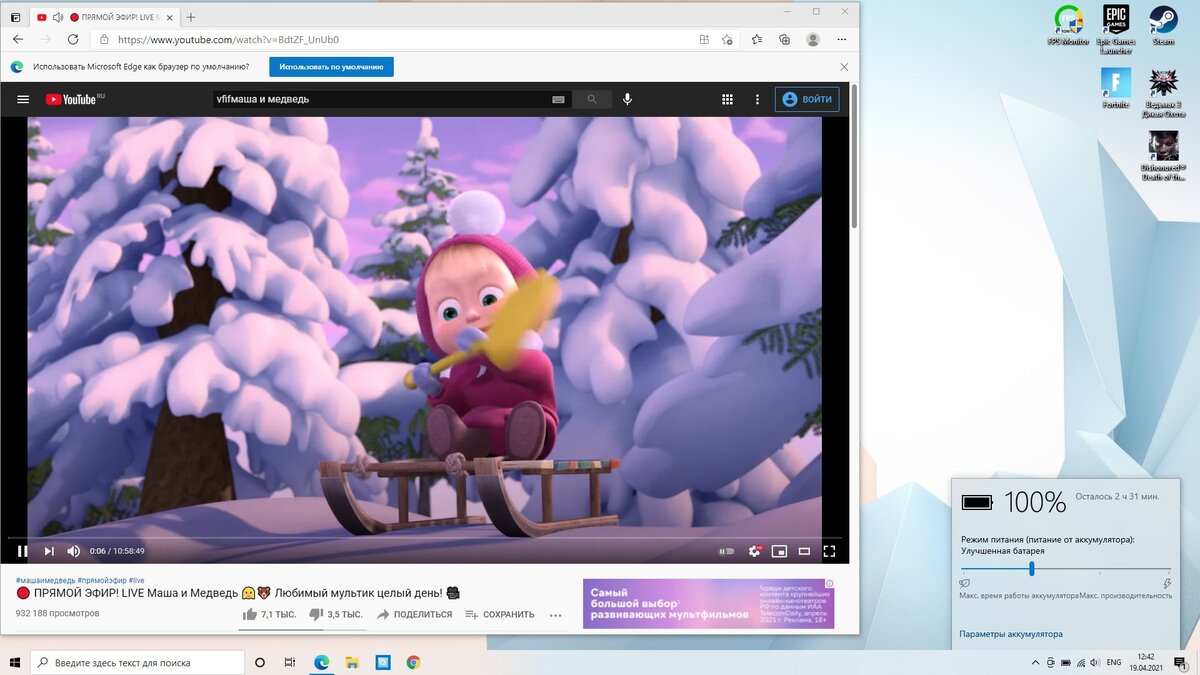Open YouTube settings three-dot menu
Image resolution: width=1200 pixels, height=675 pixels.
(x=757, y=99)
